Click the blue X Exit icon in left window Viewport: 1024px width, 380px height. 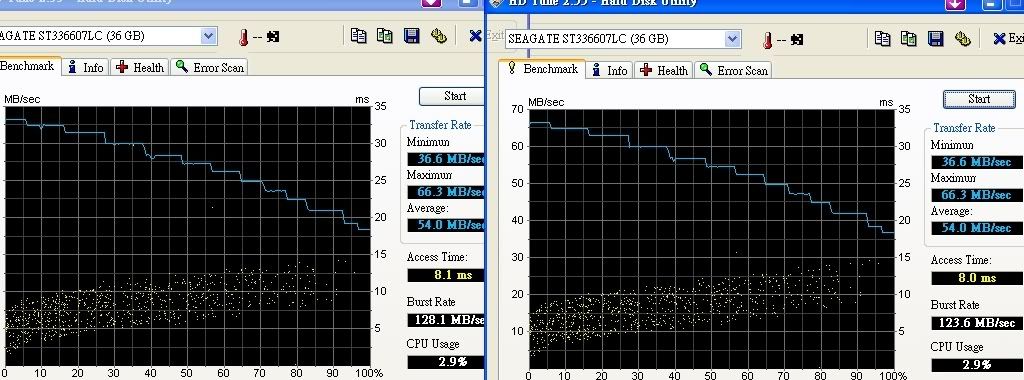pyautogui.click(x=475, y=35)
